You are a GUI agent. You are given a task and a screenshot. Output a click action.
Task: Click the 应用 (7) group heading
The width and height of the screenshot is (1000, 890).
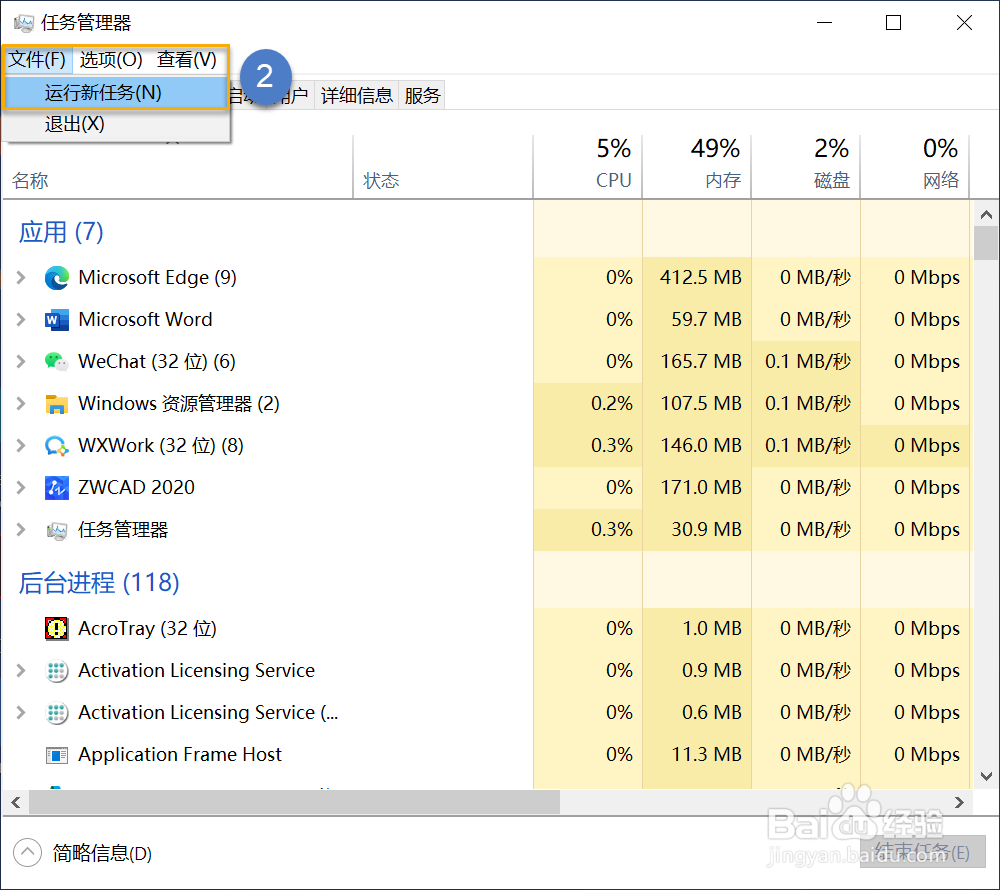pos(61,232)
